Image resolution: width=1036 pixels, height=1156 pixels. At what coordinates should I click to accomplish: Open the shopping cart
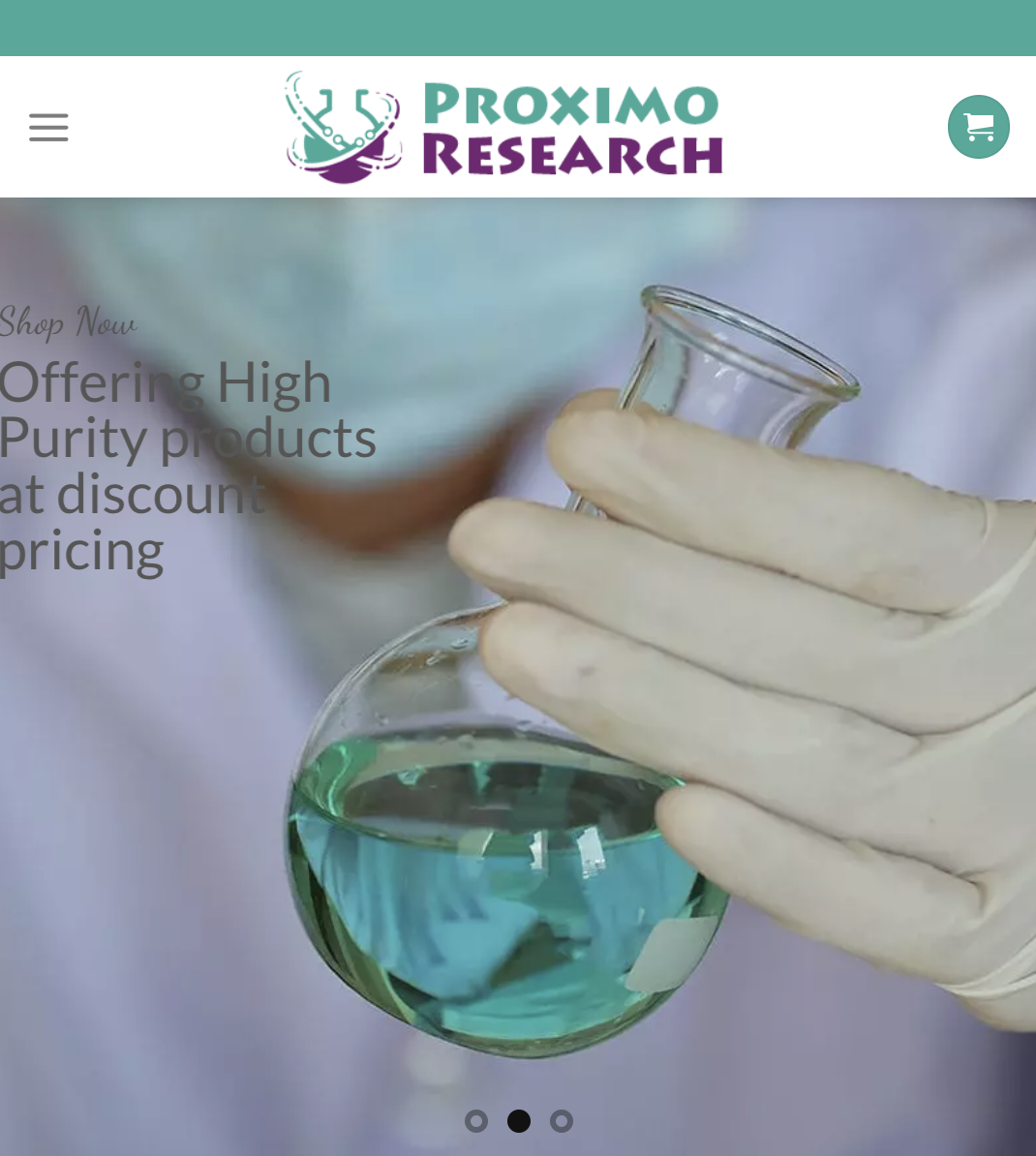click(x=979, y=127)
